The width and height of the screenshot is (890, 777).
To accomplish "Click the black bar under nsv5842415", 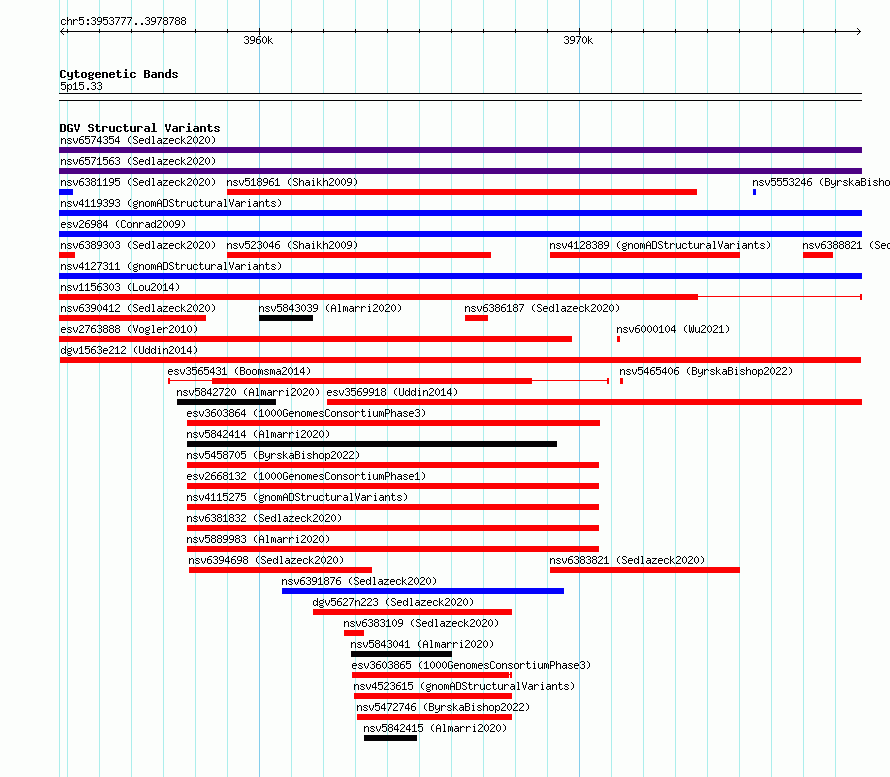I will (391, 738).
